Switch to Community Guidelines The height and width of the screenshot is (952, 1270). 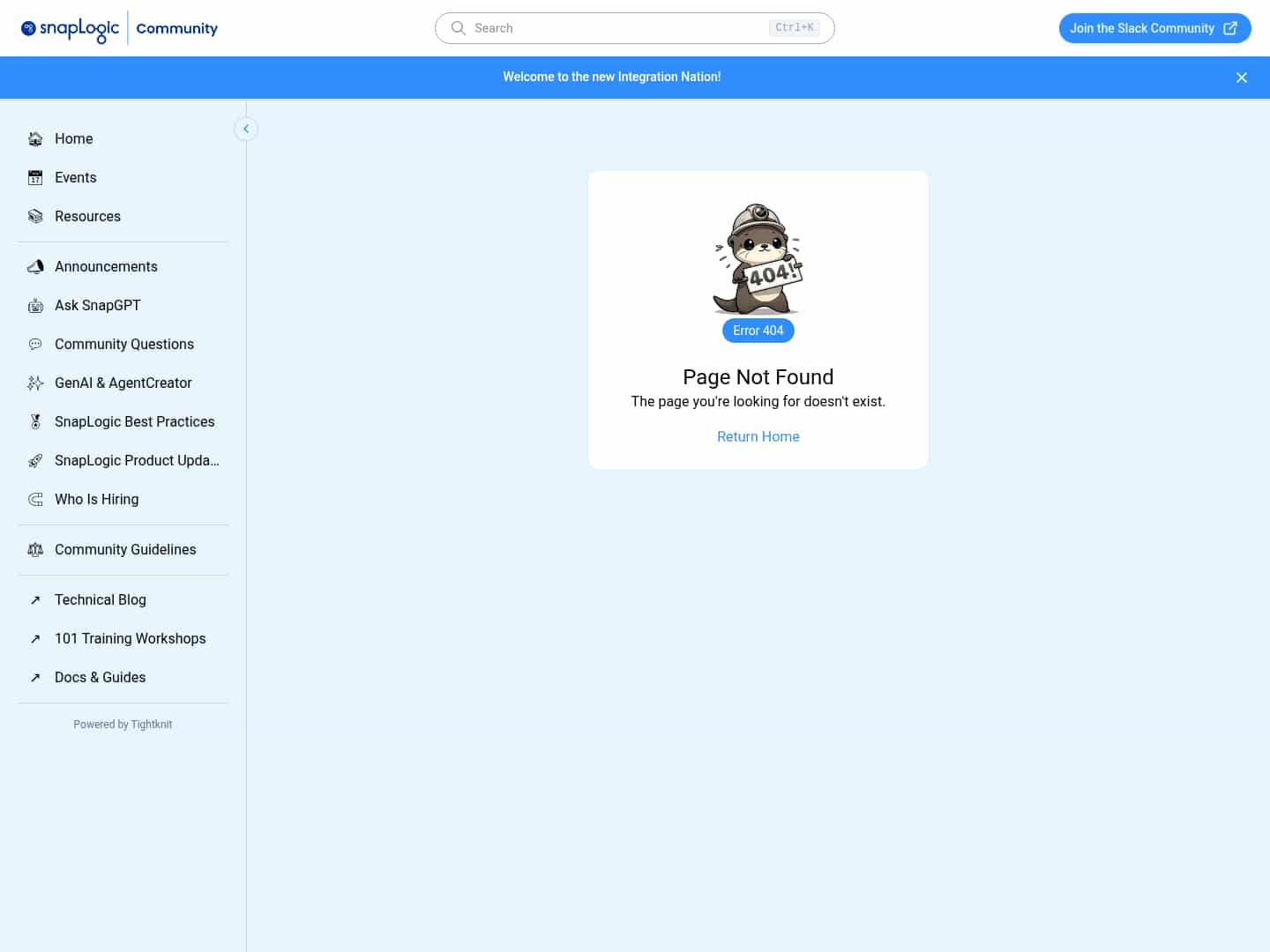point(125,549)
